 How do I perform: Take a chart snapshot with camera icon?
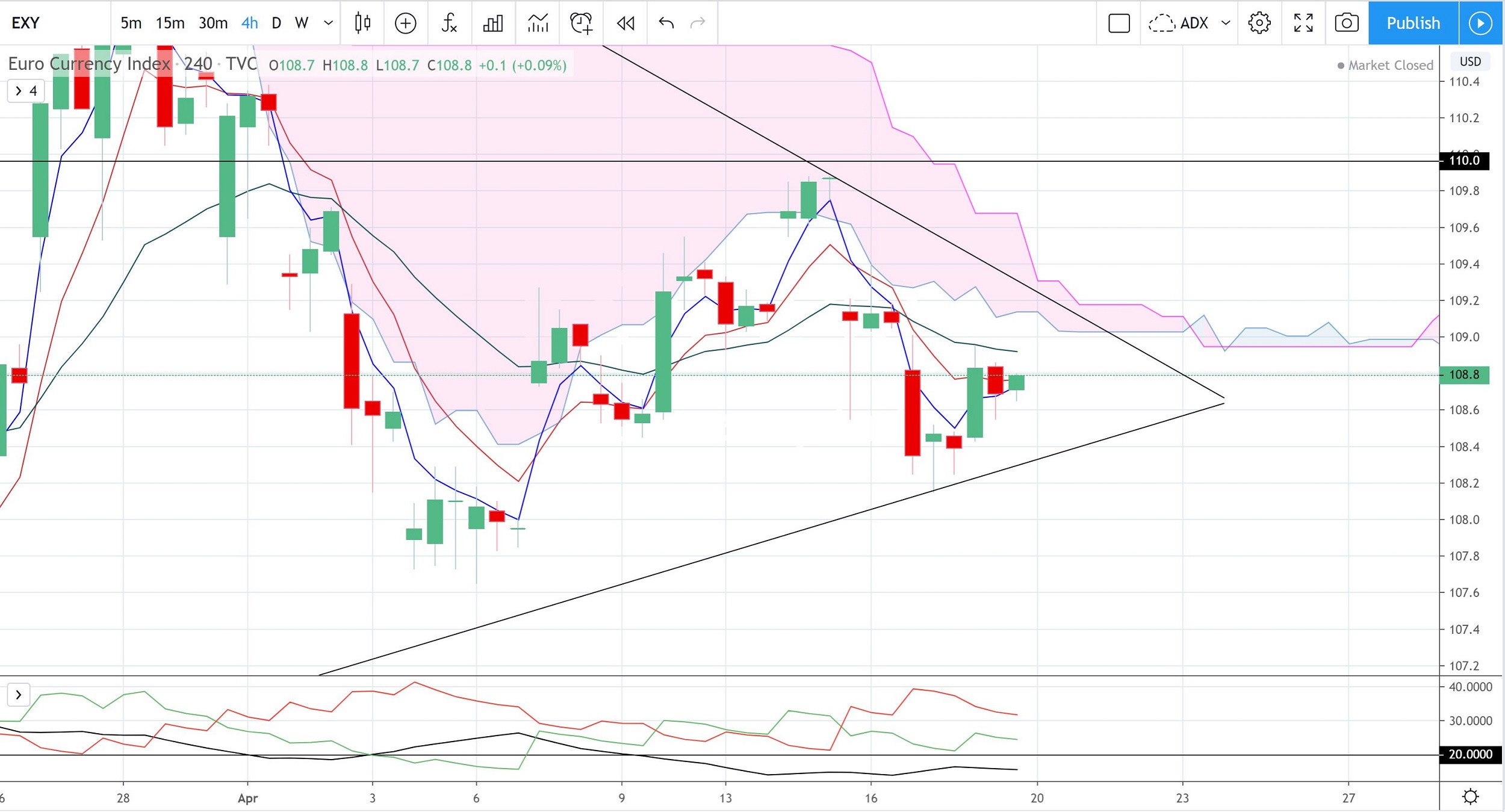(1346, 23)
